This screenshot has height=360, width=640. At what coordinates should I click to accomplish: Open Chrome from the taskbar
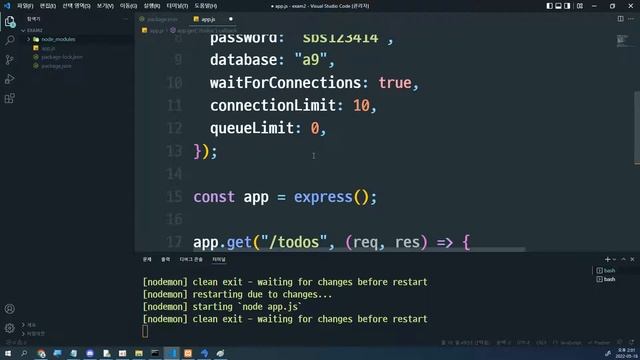click(x=41, y=353)
